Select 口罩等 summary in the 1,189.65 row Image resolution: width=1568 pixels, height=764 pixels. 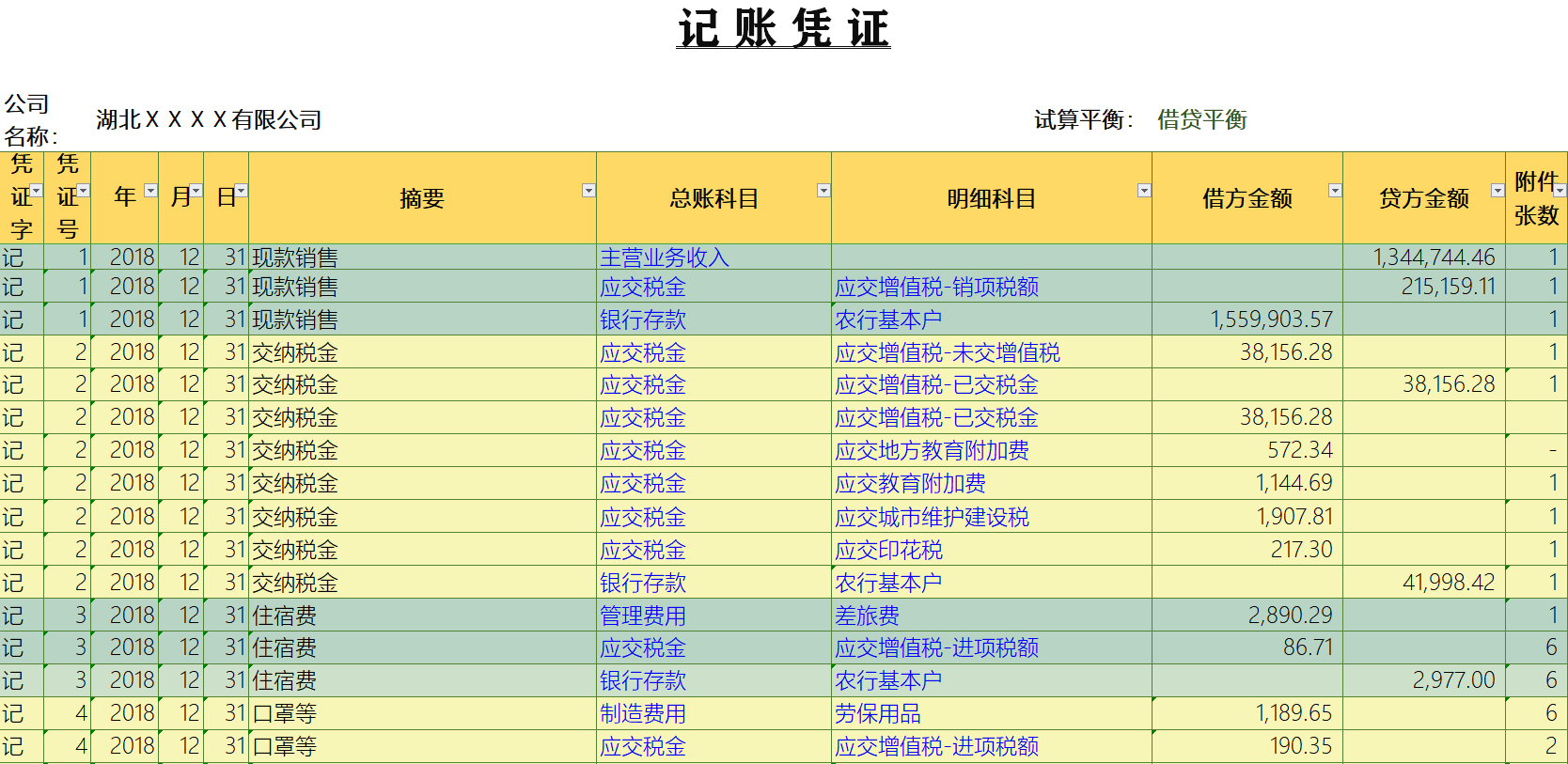click(285, 713)
